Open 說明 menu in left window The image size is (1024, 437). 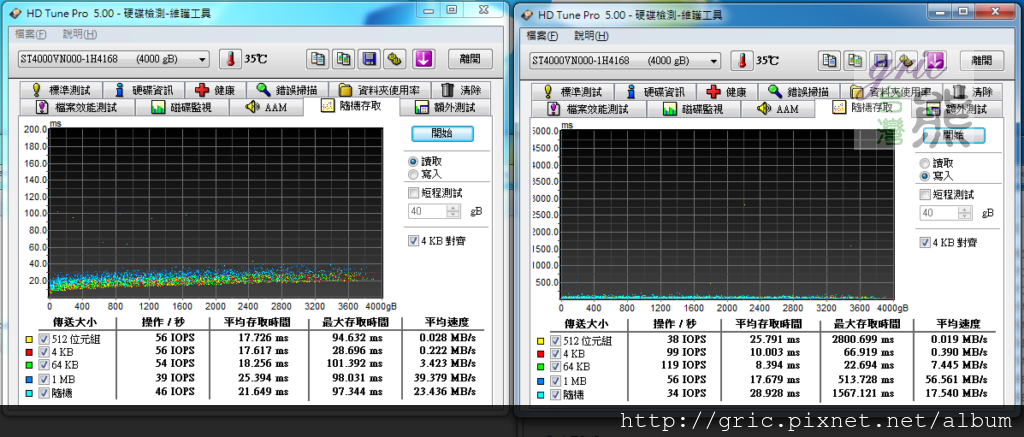[x=80, y=34]
